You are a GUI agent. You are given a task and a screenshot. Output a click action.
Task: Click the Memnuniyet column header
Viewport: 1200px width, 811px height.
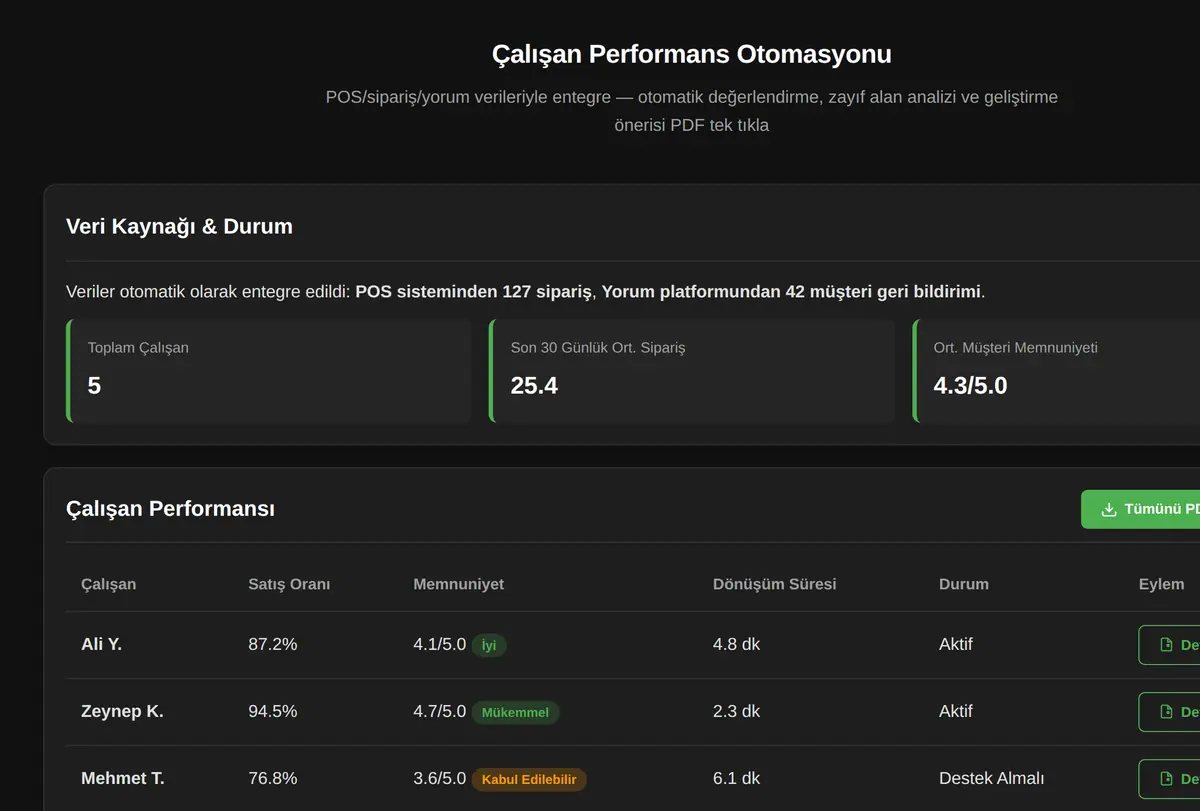458,584
